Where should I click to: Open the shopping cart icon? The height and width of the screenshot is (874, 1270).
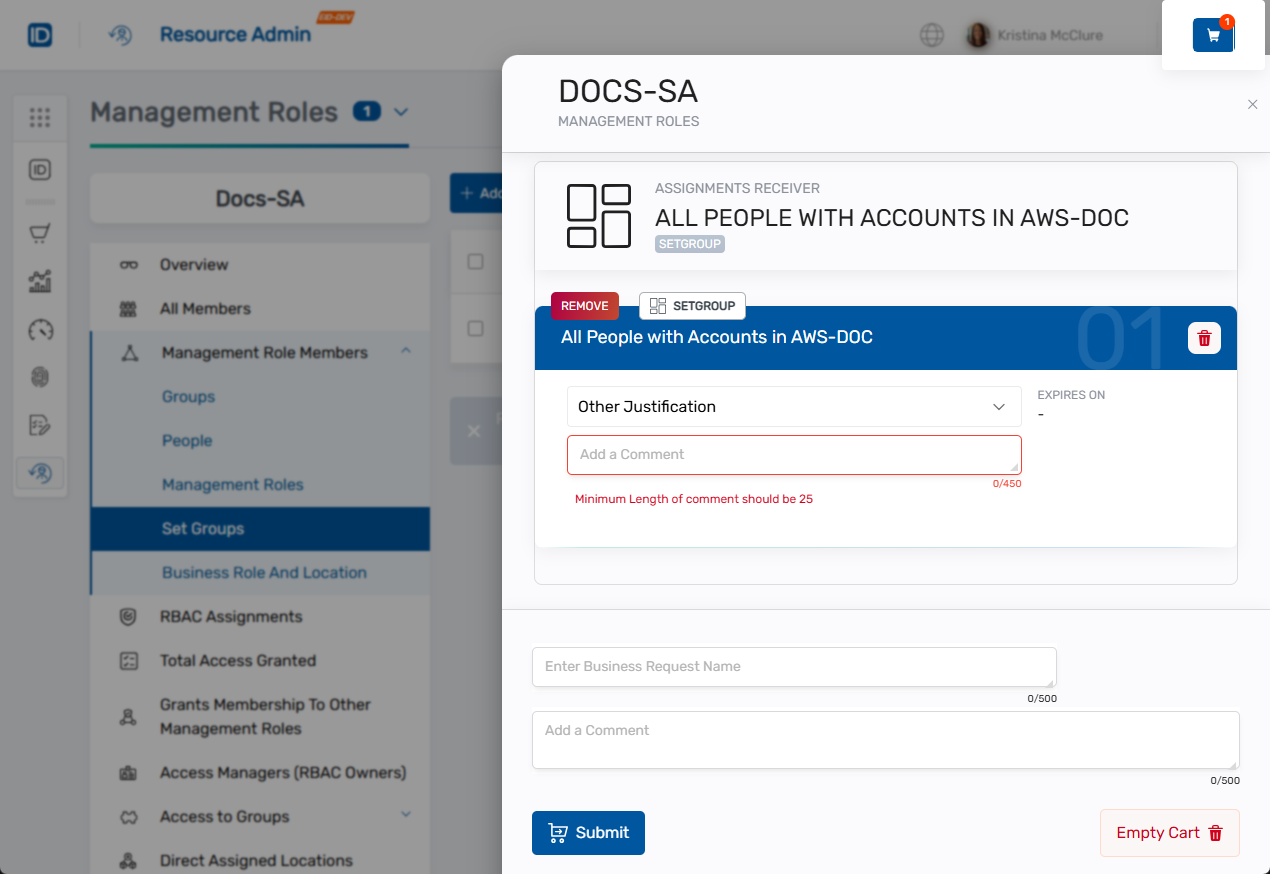(x=1213, y=35)
